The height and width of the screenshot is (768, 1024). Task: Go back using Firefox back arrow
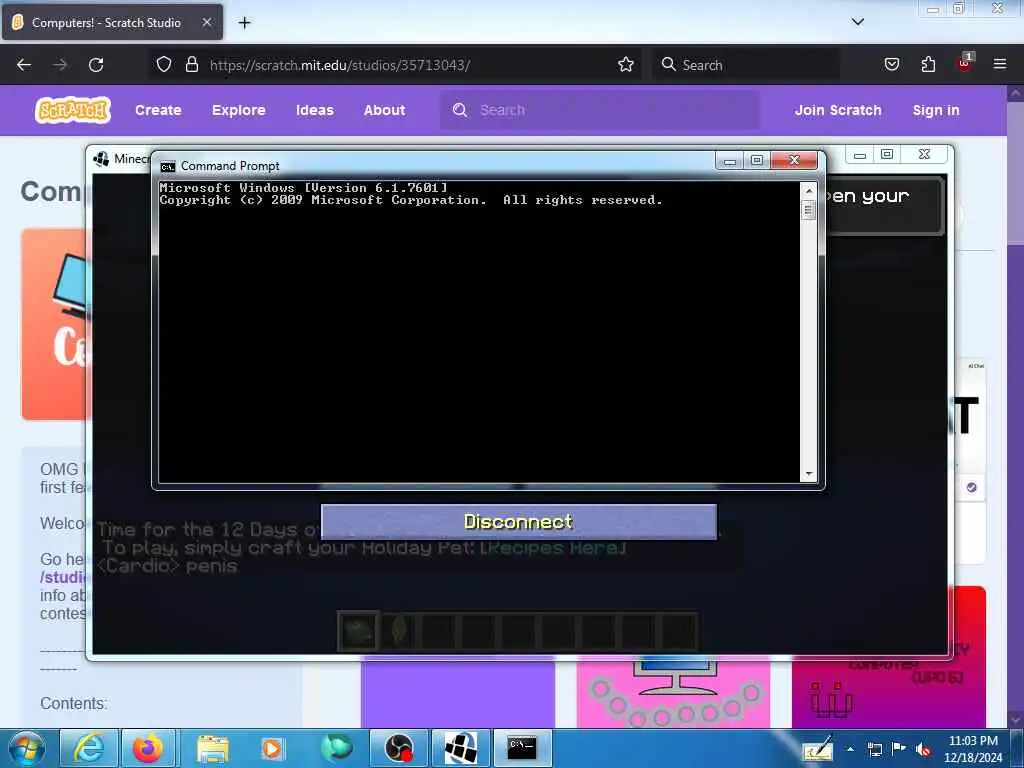click(24, 65)
